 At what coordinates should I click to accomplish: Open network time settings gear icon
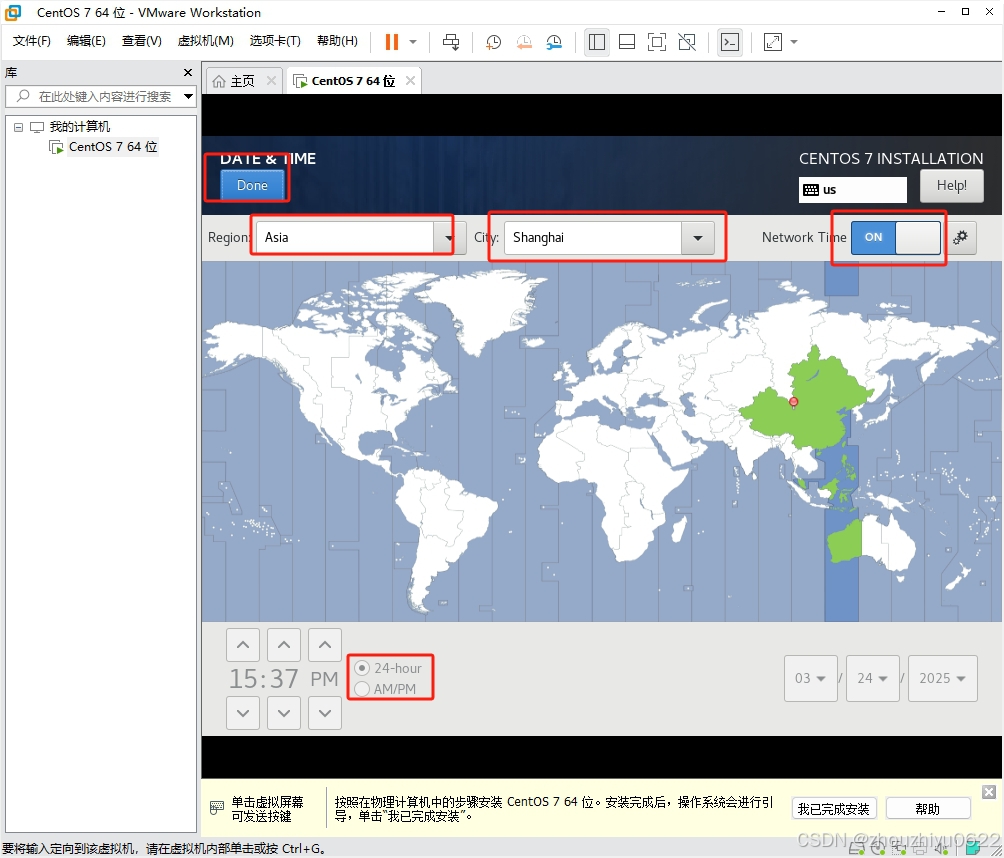point(960,238)
